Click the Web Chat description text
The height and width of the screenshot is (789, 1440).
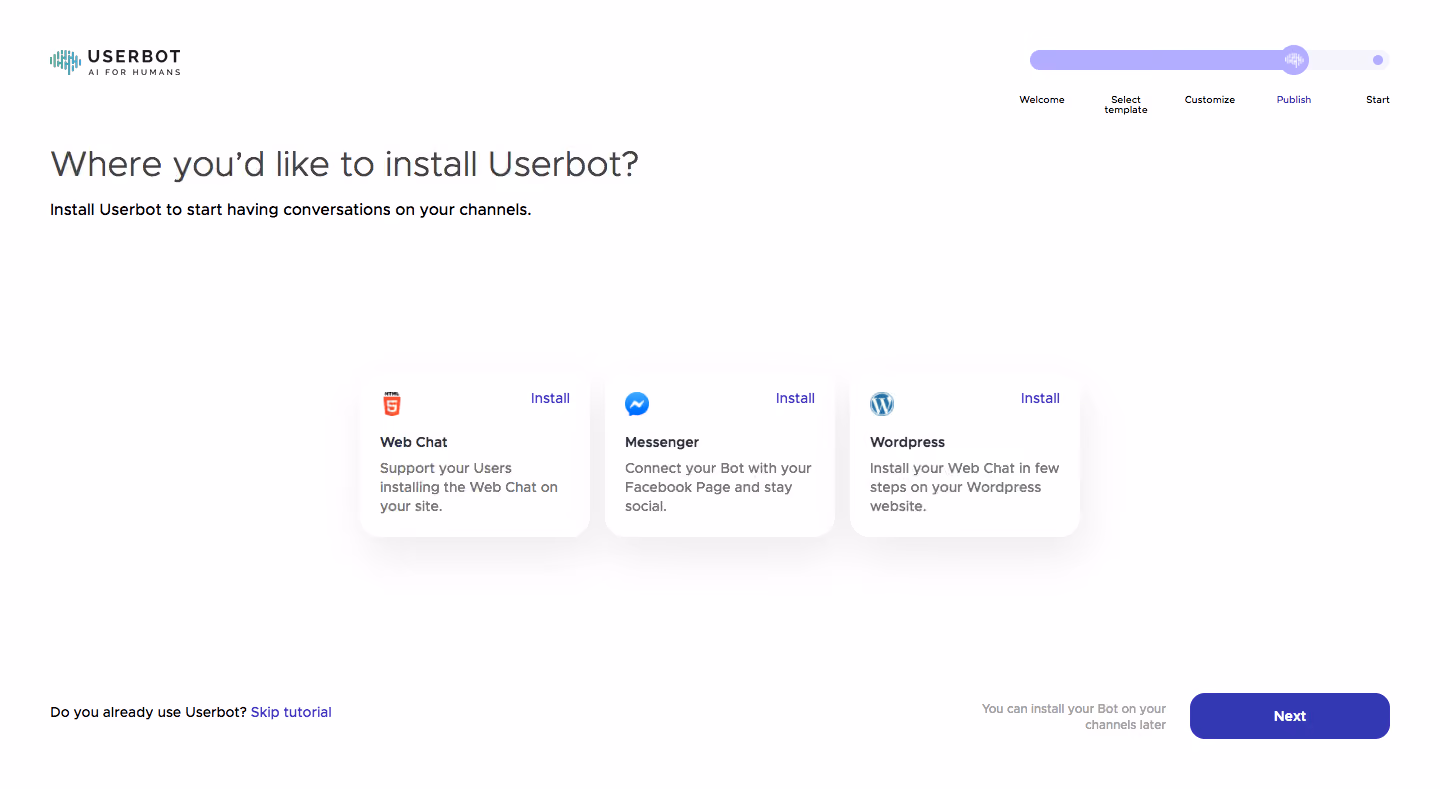click(469, 487)
